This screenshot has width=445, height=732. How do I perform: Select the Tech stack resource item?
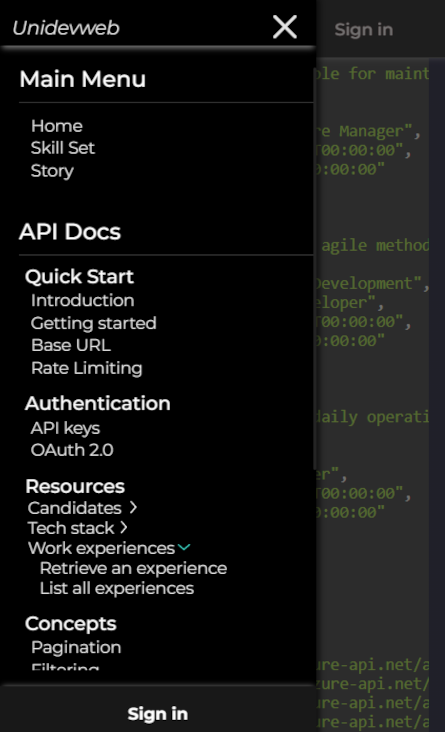pos(71,528)
